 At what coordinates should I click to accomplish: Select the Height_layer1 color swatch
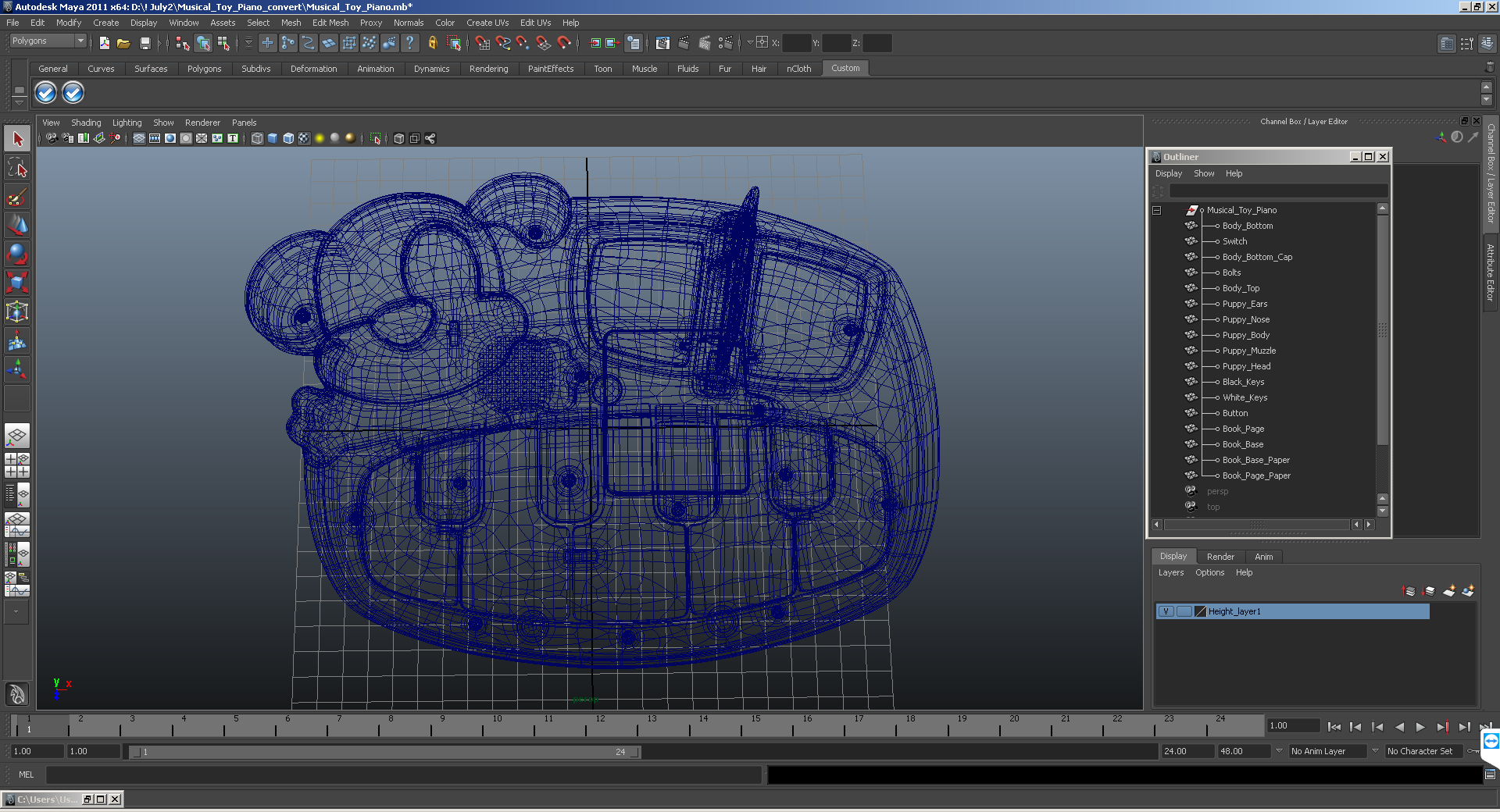click(1201, 611)
